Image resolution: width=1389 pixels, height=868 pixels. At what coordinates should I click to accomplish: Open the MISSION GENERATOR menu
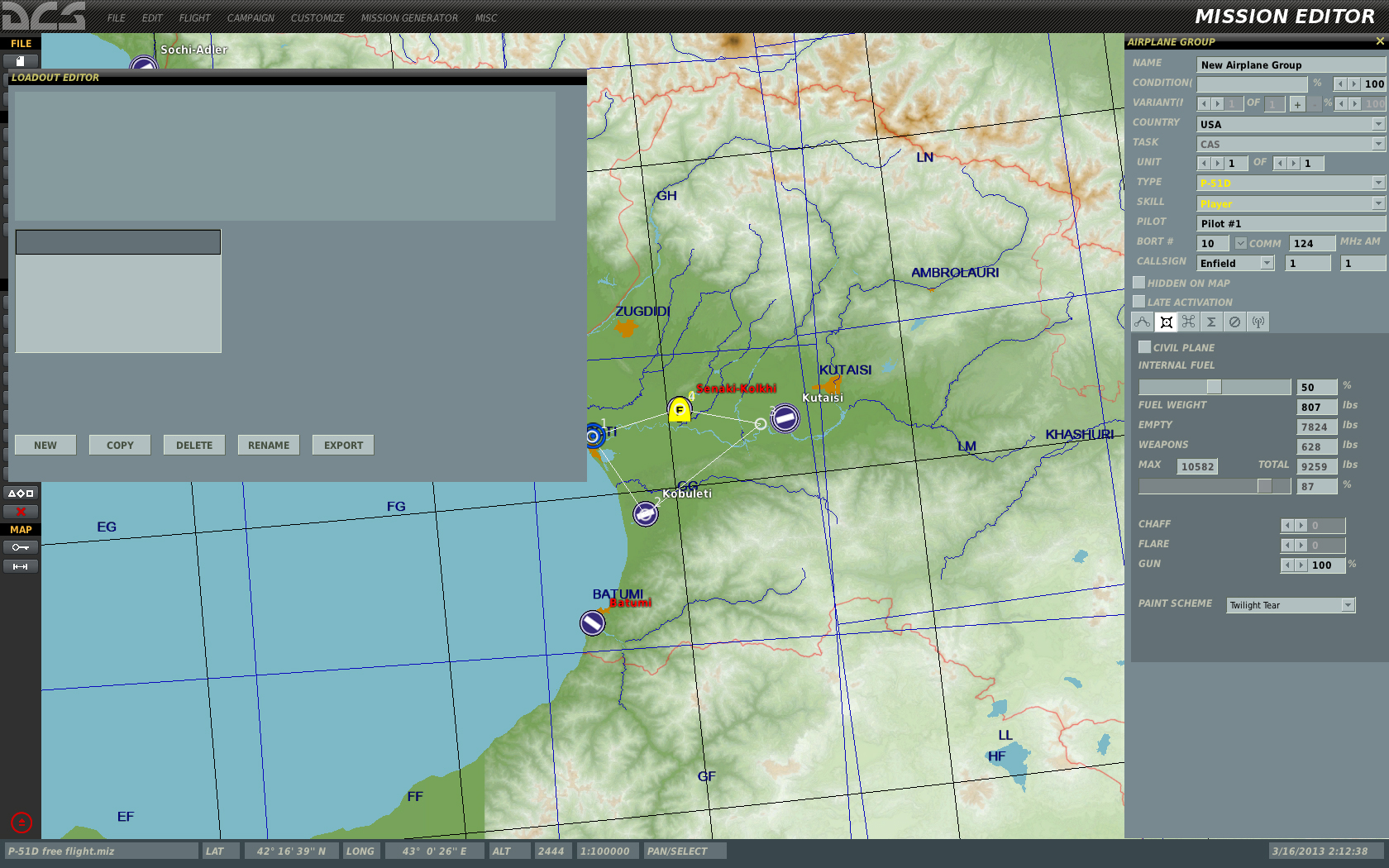409,18
